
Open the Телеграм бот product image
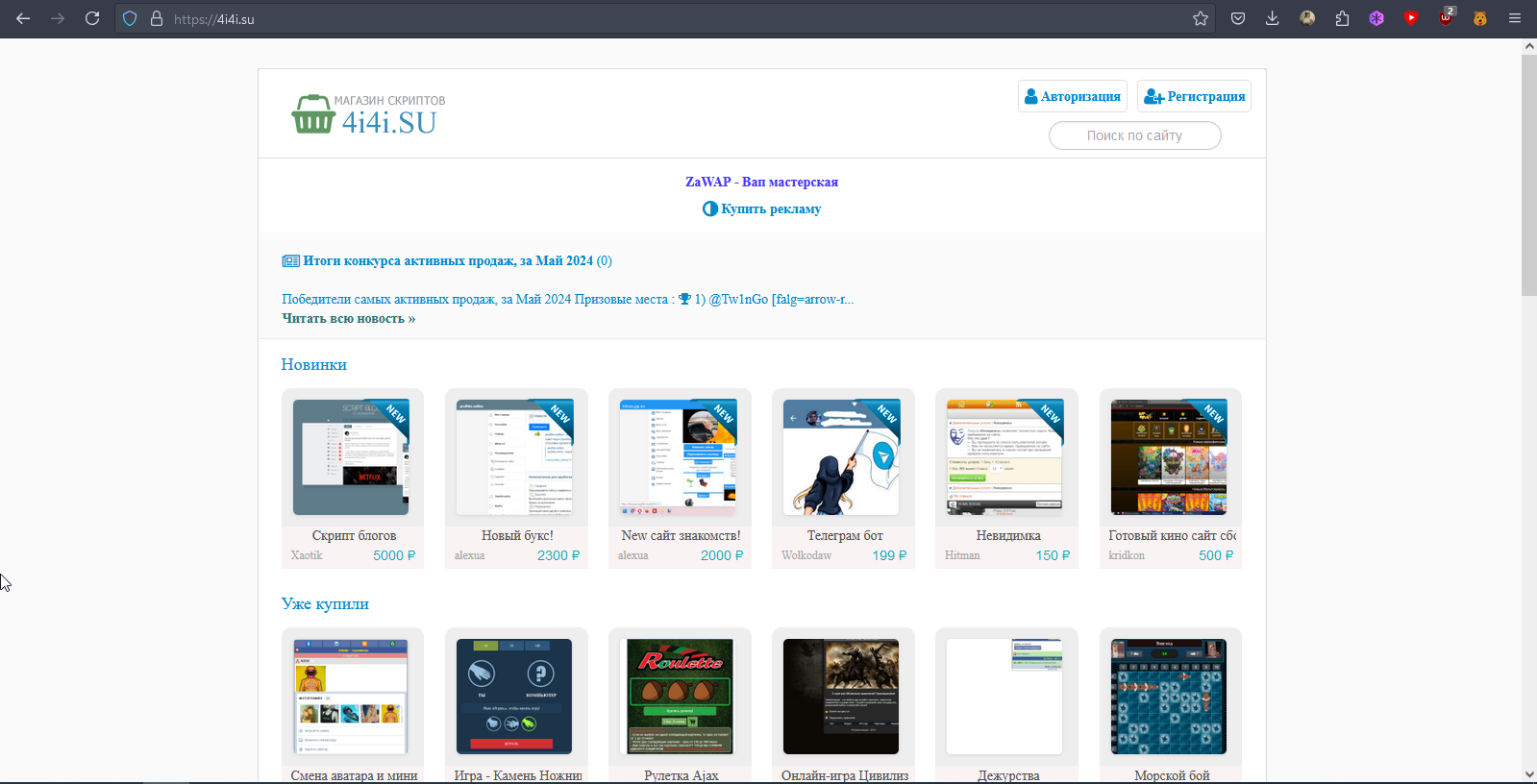841,457
